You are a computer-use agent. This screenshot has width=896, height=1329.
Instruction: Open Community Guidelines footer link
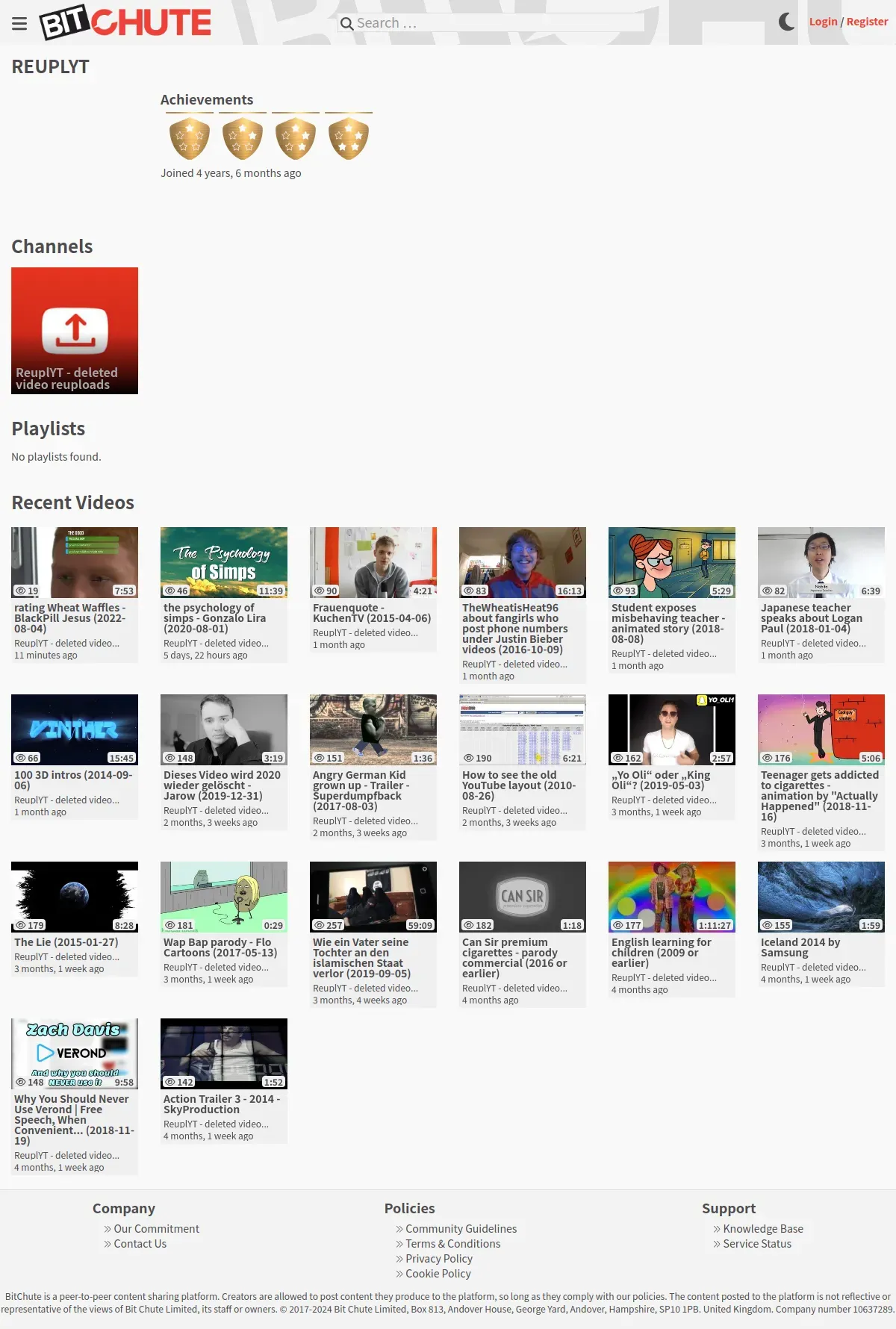(461, 1229)
